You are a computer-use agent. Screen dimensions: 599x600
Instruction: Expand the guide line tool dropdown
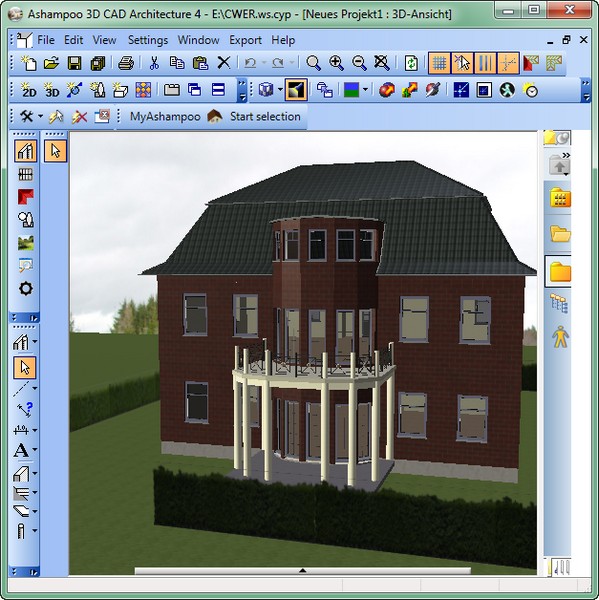tap(35, 388)
